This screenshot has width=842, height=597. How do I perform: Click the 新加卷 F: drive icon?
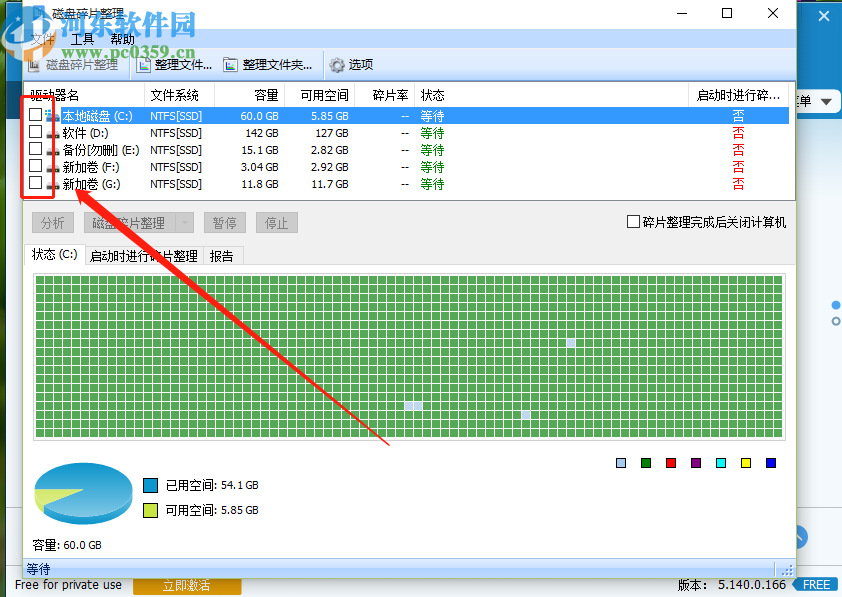tap(52, 168)
